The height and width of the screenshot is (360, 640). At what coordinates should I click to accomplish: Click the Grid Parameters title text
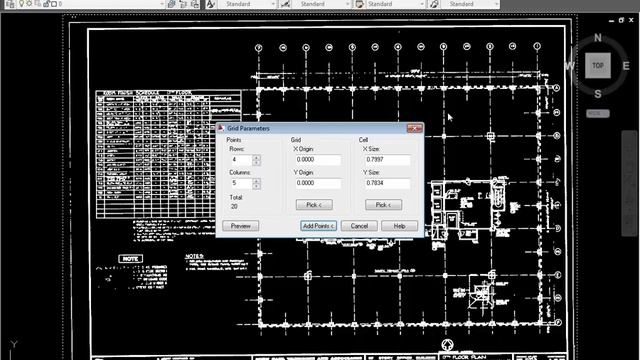(x=248, y=129)
